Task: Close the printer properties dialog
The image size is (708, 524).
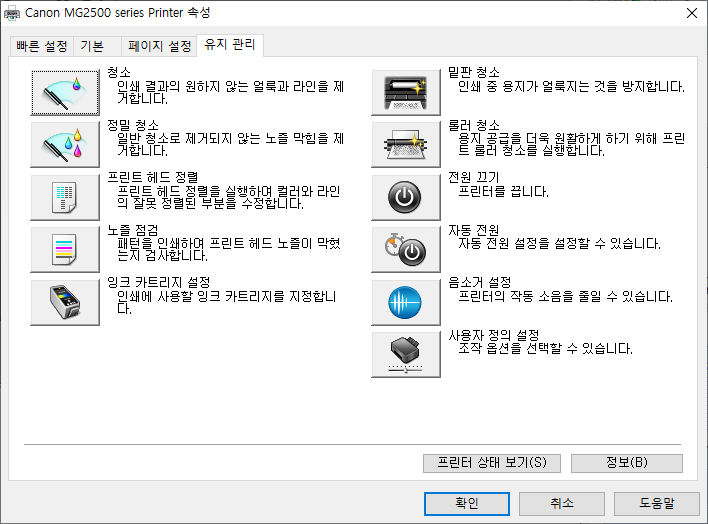Action: click(x=692, y=13)
